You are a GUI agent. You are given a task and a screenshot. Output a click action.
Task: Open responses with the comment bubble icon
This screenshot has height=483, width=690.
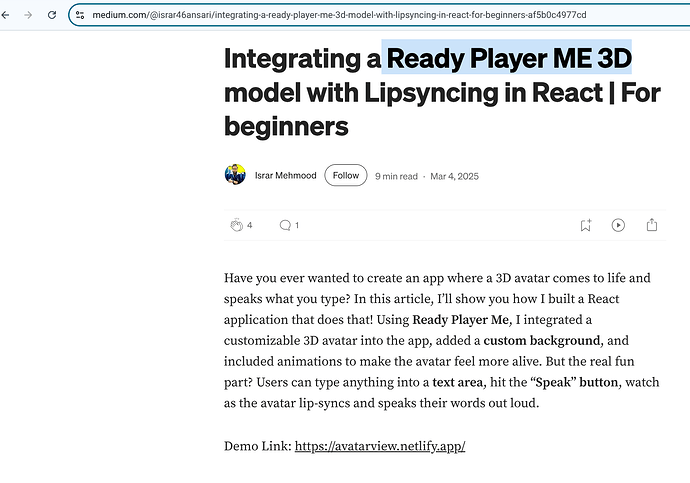[284, 225]
